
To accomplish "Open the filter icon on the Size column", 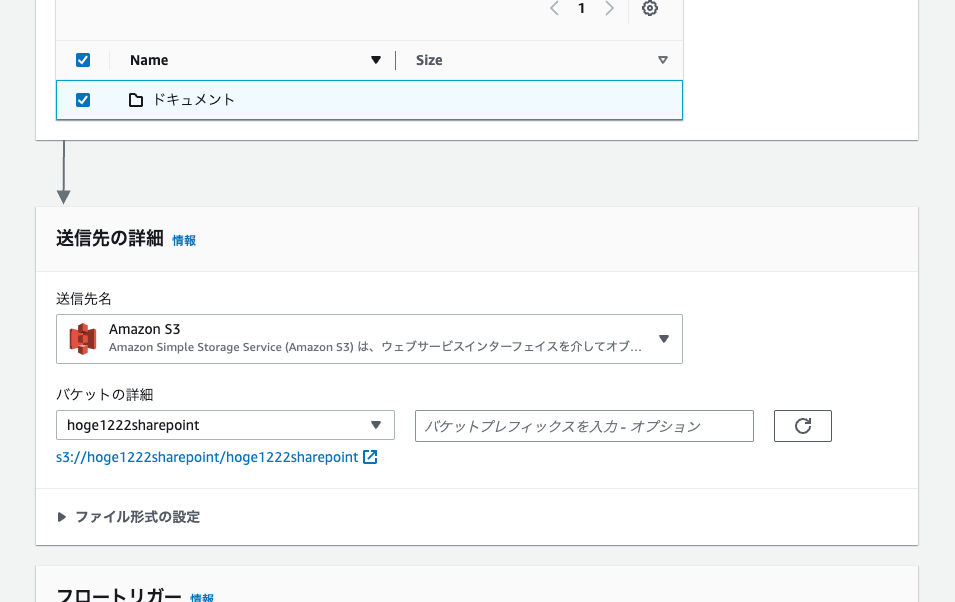I will [x=662, y=60].
